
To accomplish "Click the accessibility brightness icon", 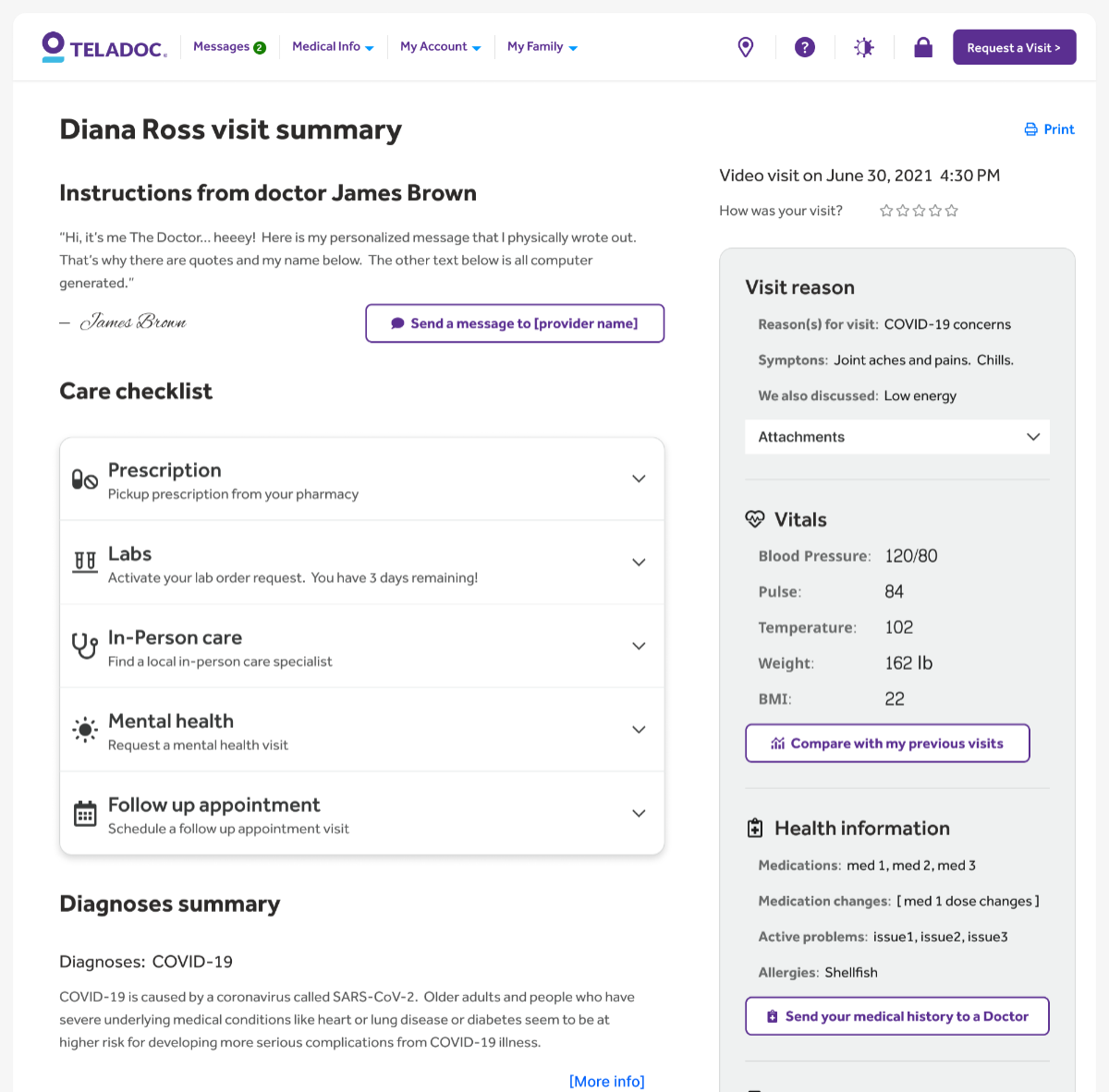I will pos(863,46).
